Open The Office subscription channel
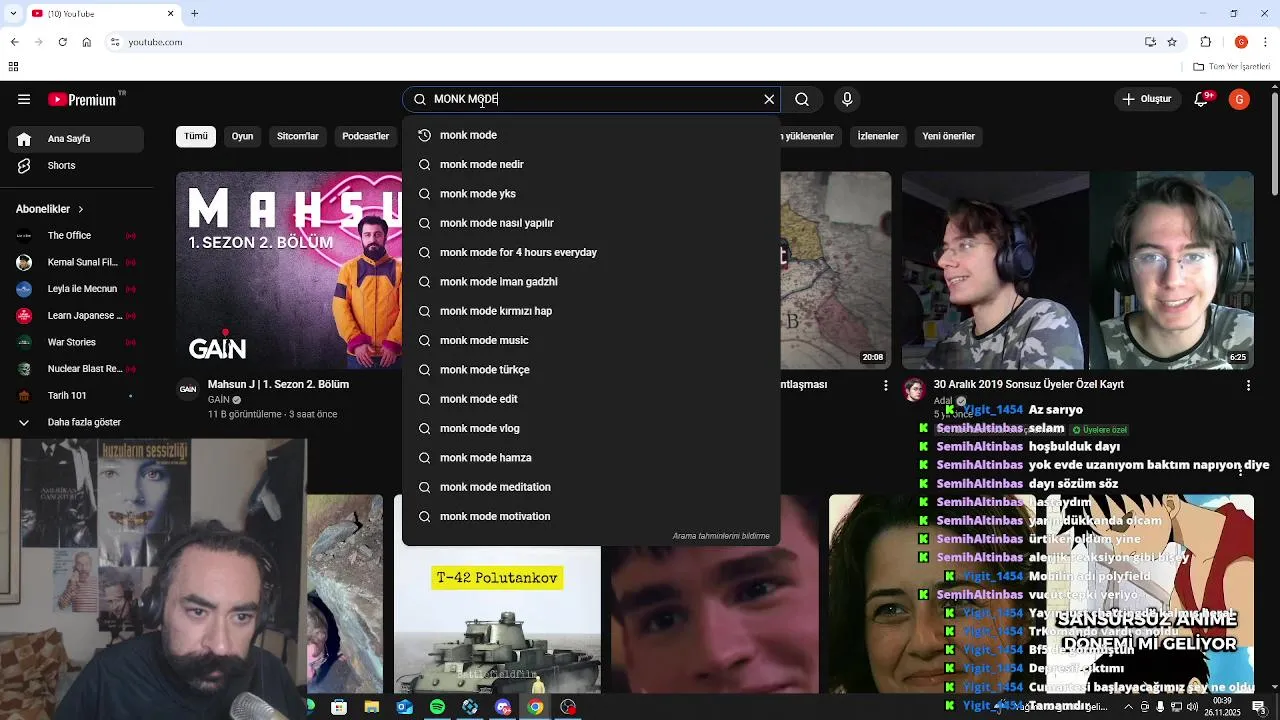This screenshot has width=1280, height=720. tap(75, 236)
